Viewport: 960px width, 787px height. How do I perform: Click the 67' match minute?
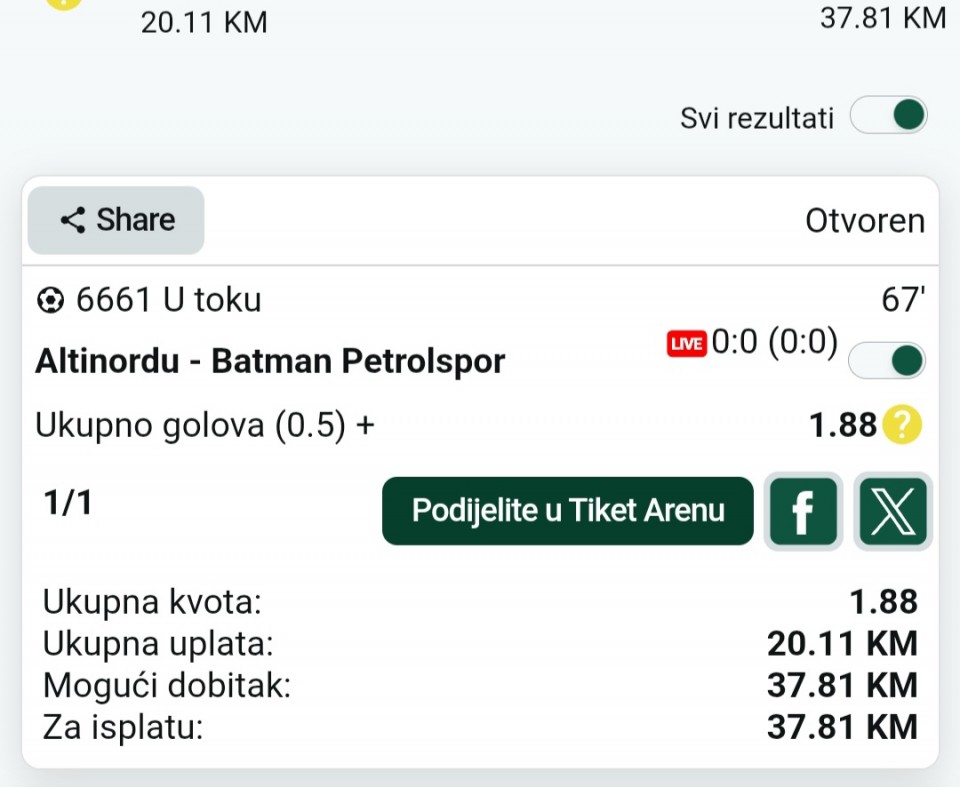pyautogui.click(x=903, y=299)
